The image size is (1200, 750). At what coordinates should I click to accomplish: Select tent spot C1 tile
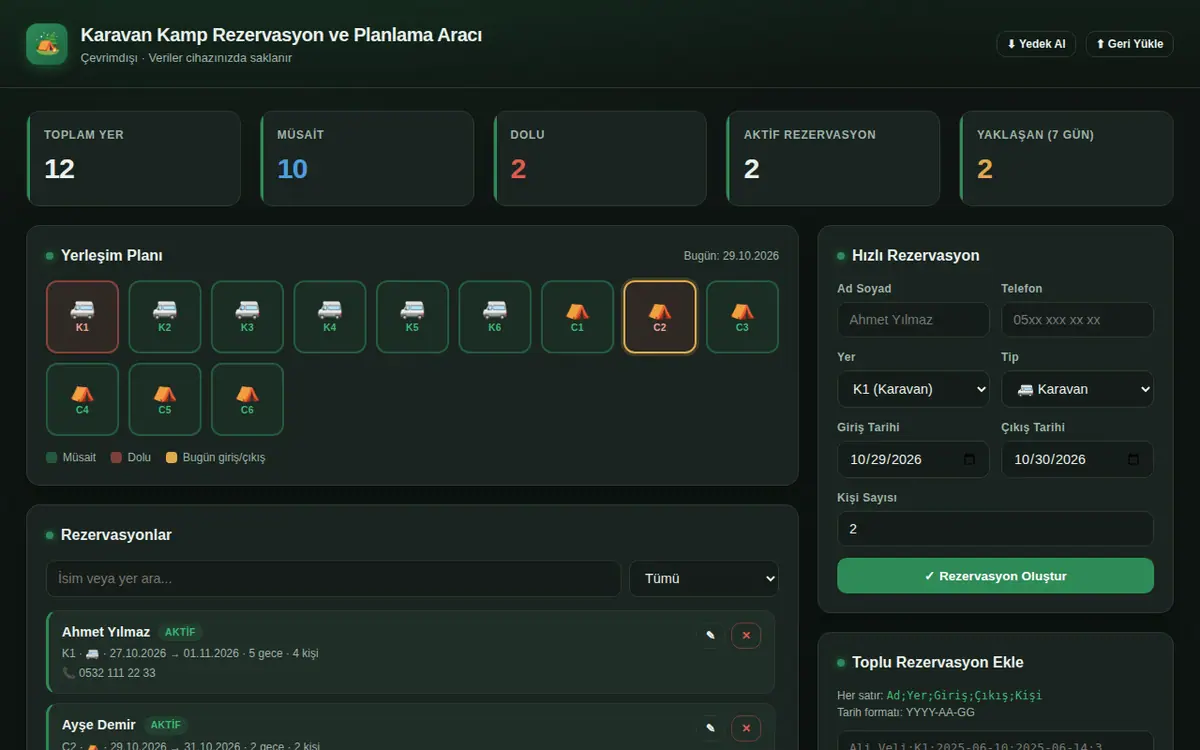pos(577,317)
